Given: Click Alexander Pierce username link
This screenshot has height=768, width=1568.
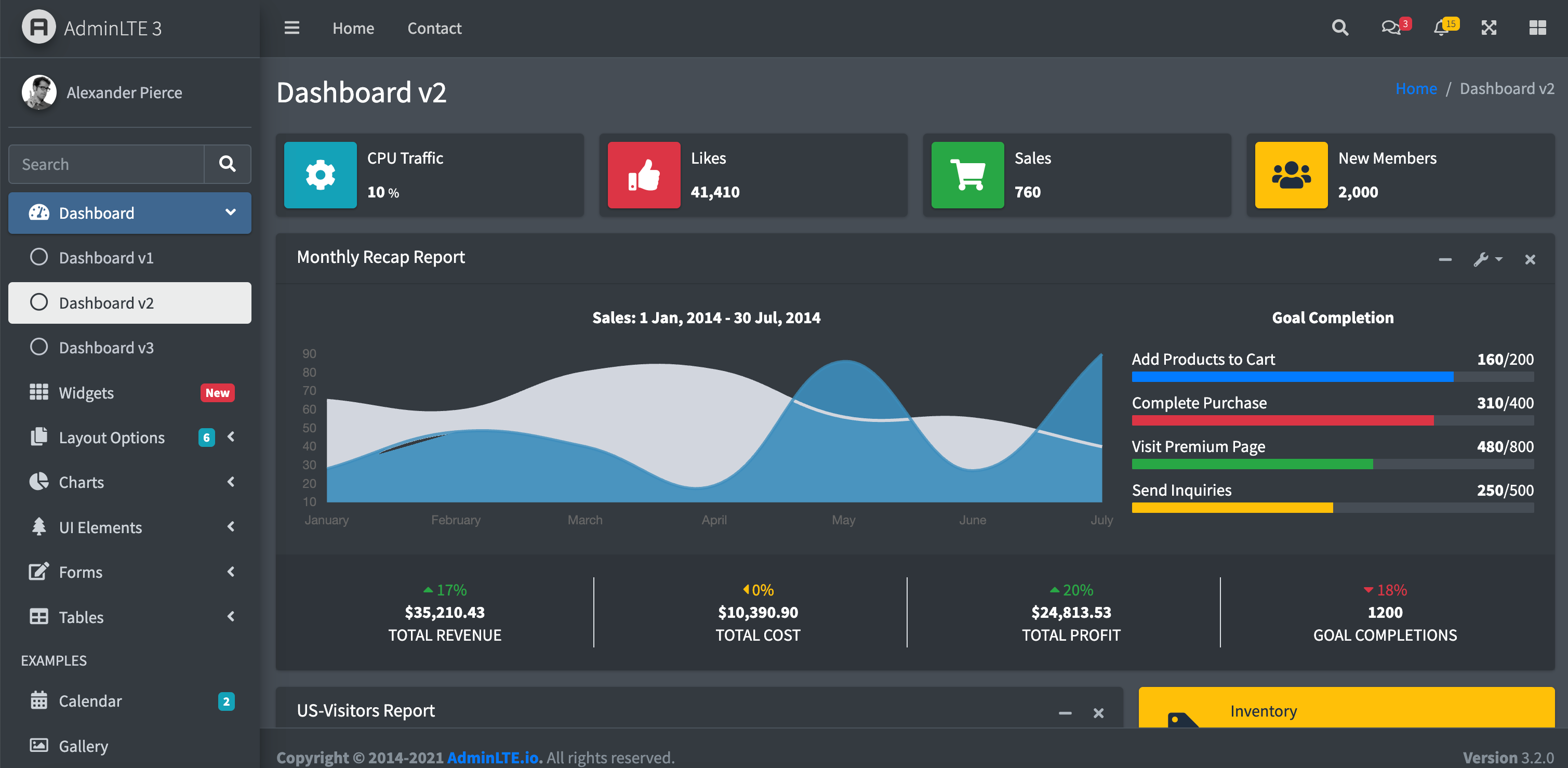Looking at the screenshot, I should 124,92.
